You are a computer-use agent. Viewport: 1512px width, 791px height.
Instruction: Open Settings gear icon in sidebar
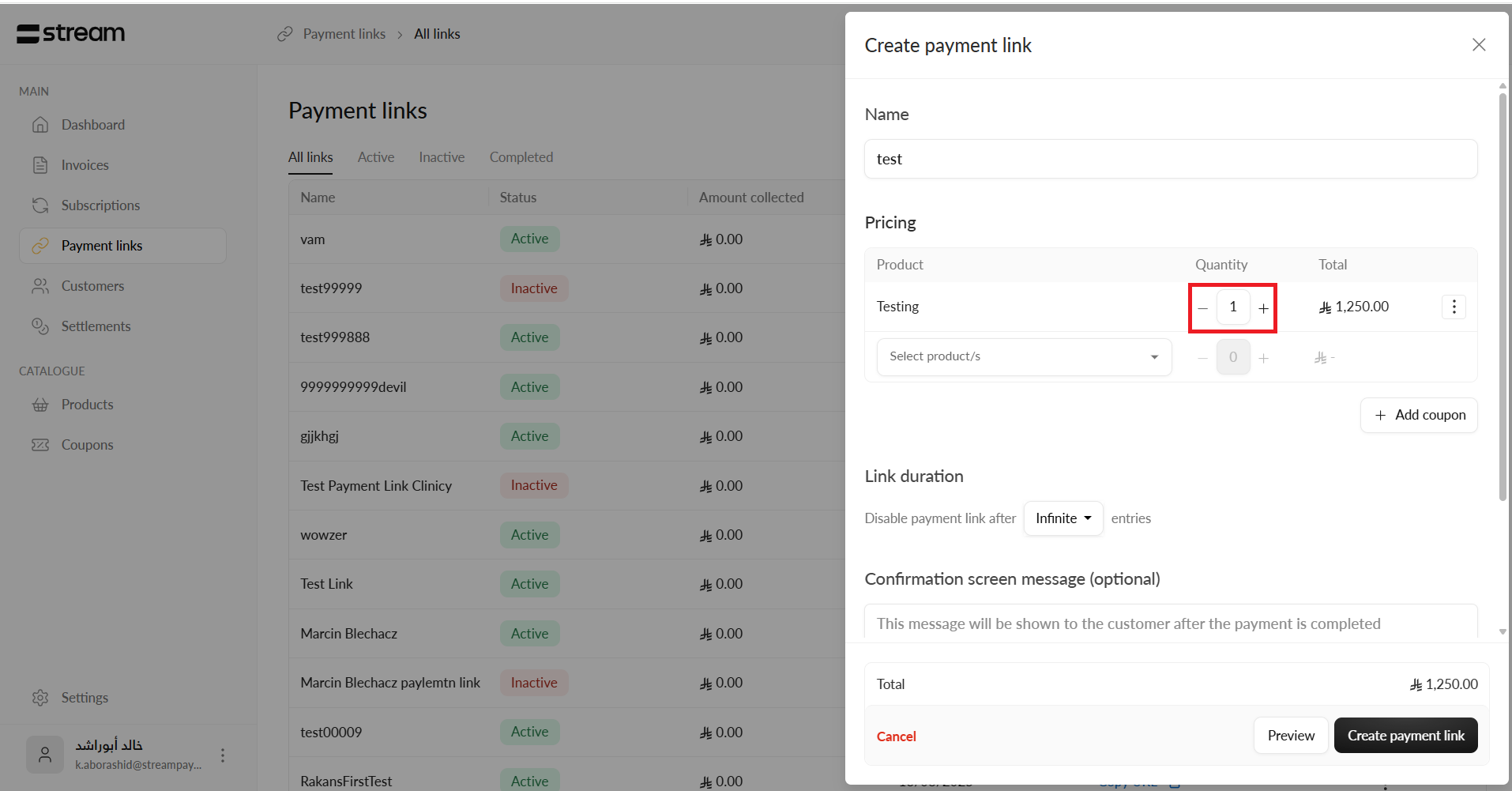click(40, 698)
